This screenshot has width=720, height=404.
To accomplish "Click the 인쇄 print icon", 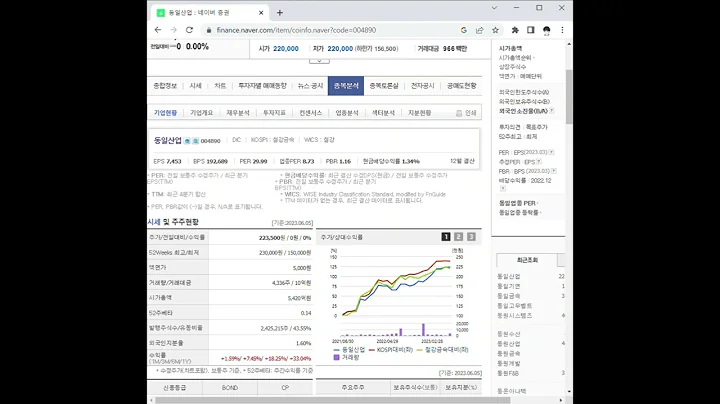I will coord(466,113).
